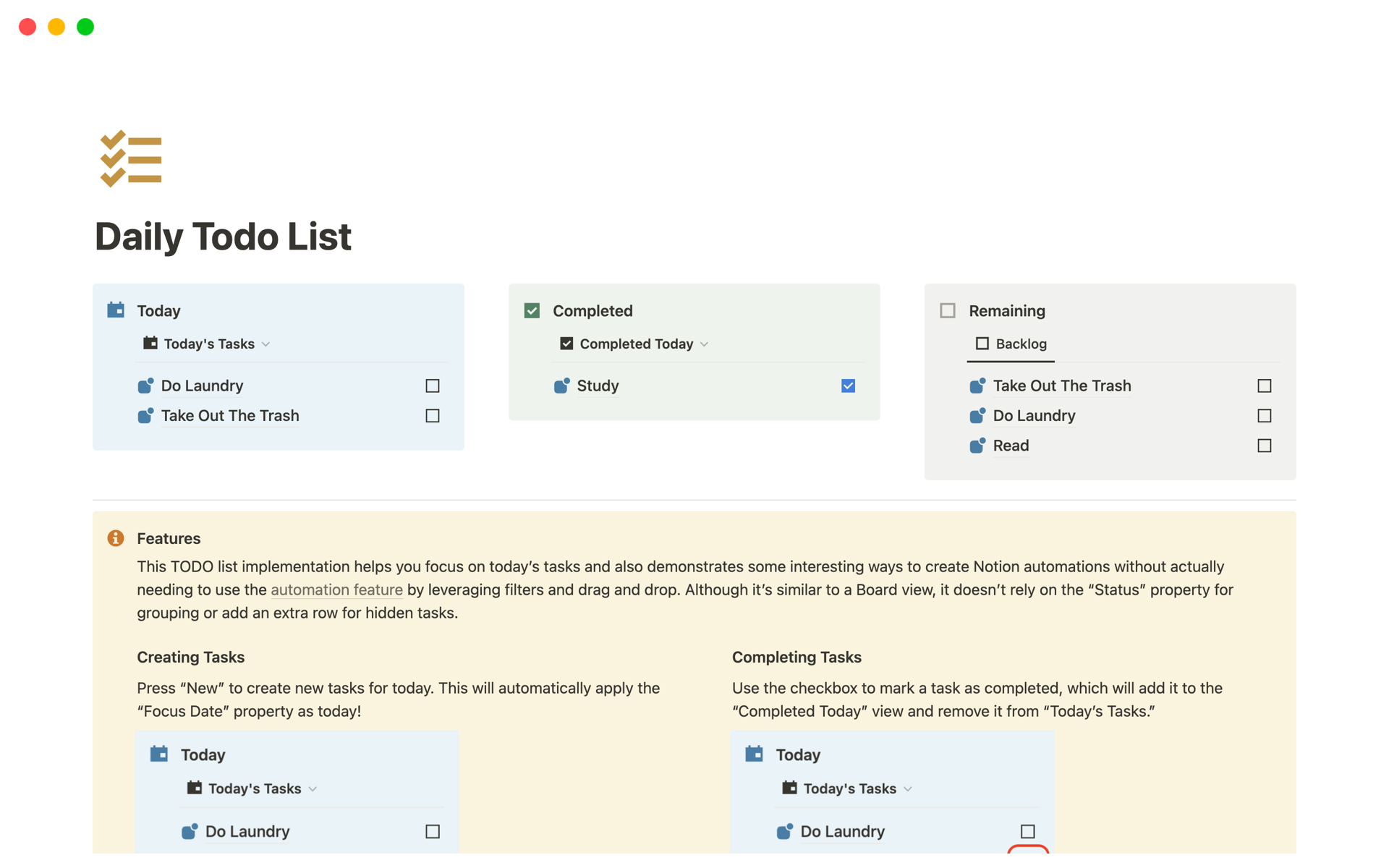This screenshot has width=1389, height=868.
Task: Check the Take Out The Trash checkbox in Today
Action: pyautogui.click(x=432, y=415)
